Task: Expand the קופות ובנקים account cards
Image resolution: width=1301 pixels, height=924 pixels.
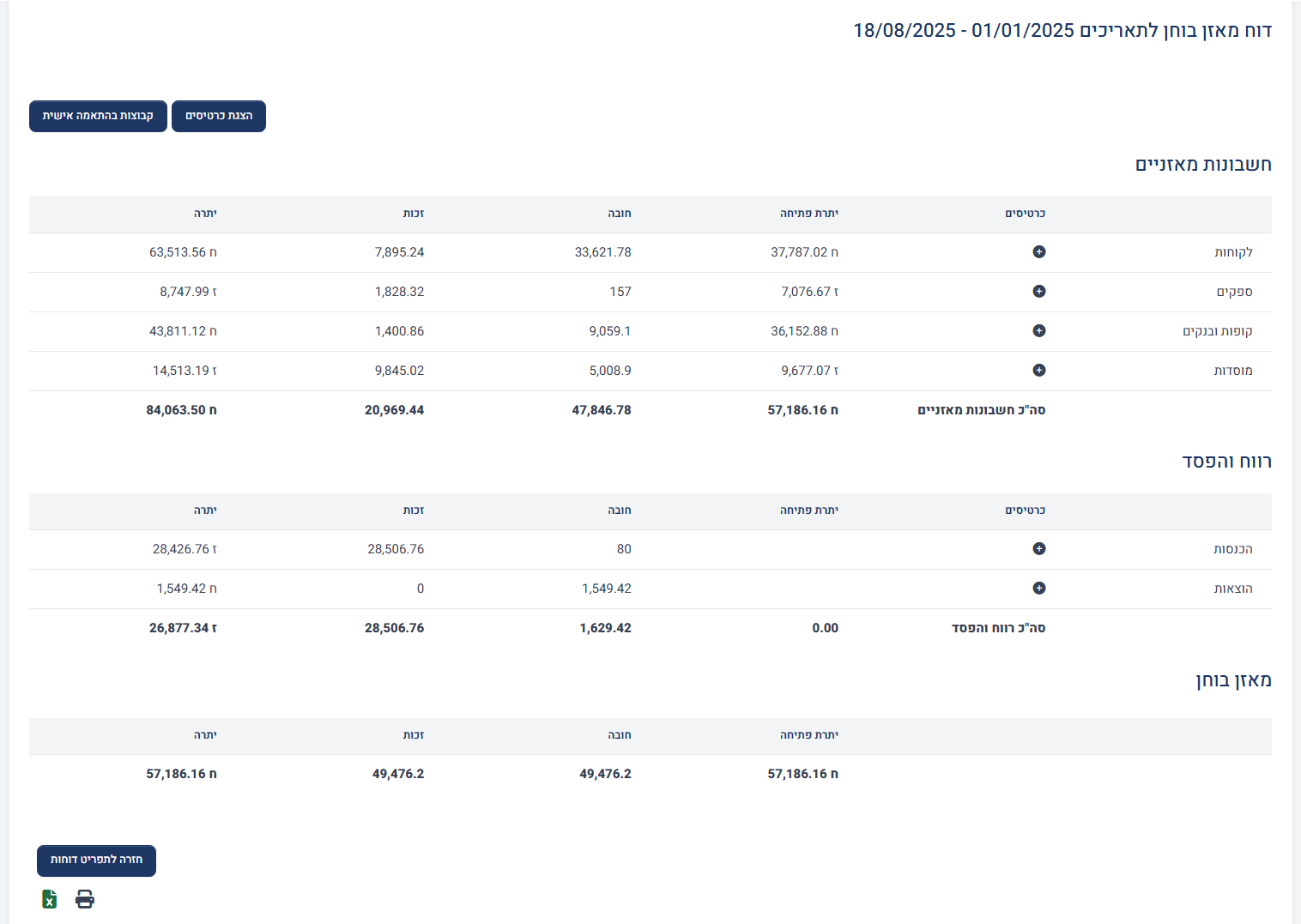Action: pos(1038,331)
